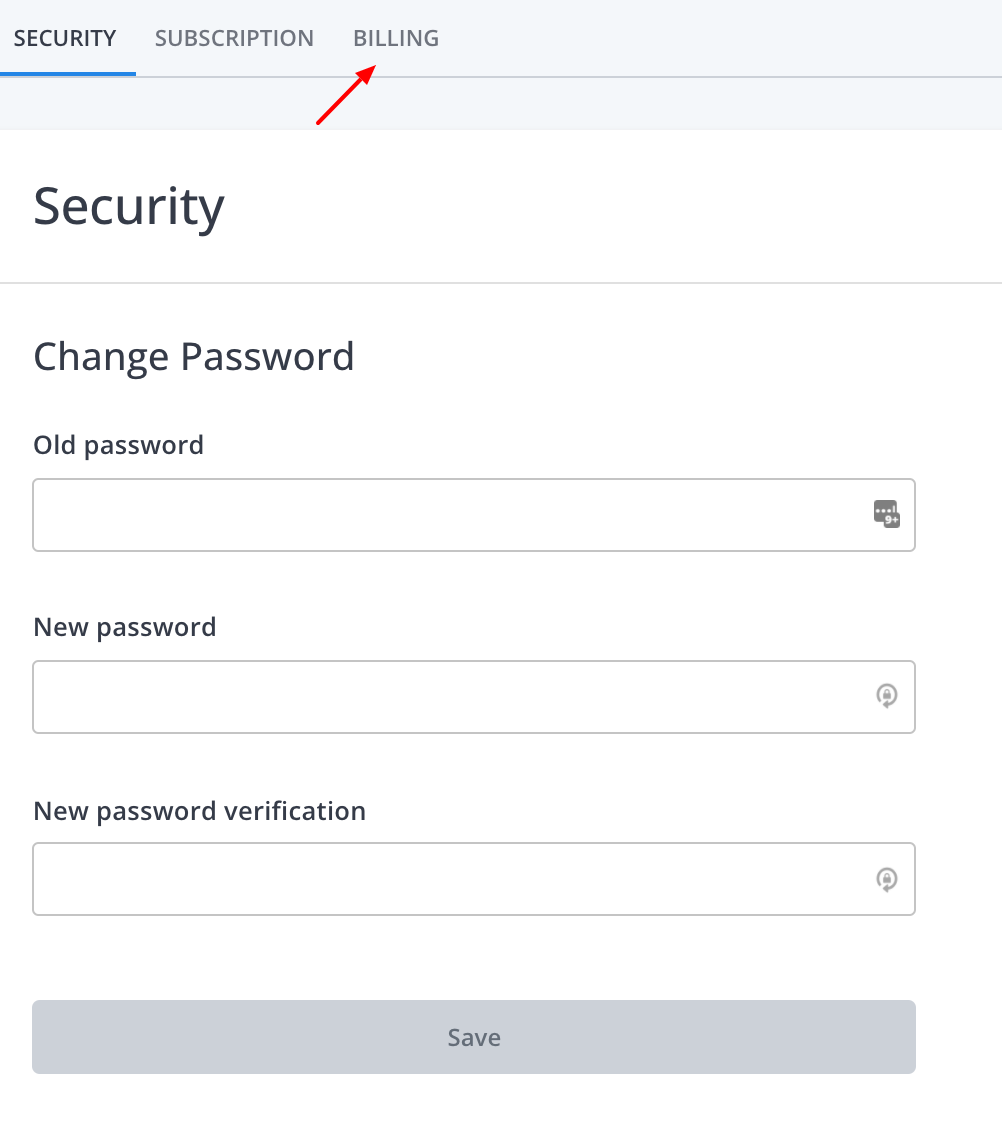Click the "Old password" label text
1002x1122 pixels.
(x=119, y=445)
